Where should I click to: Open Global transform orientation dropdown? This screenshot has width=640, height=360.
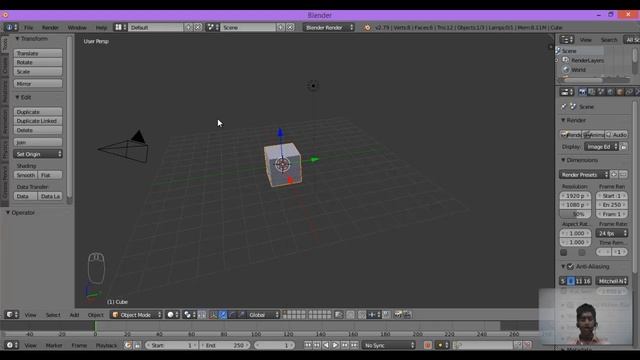point(264,315)
